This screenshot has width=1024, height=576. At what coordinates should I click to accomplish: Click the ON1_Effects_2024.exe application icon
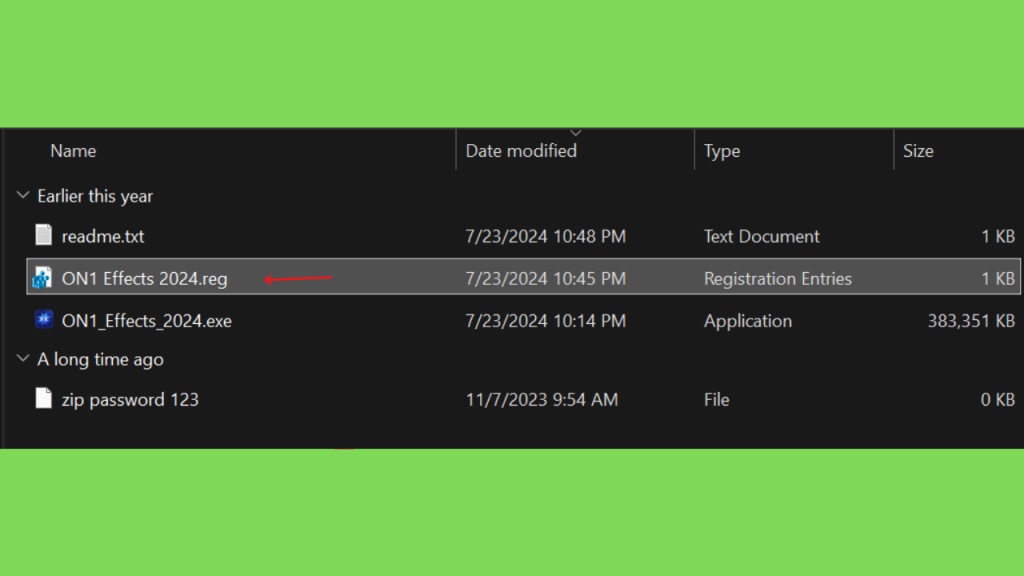pyautogui.click(x=44, y=319)
